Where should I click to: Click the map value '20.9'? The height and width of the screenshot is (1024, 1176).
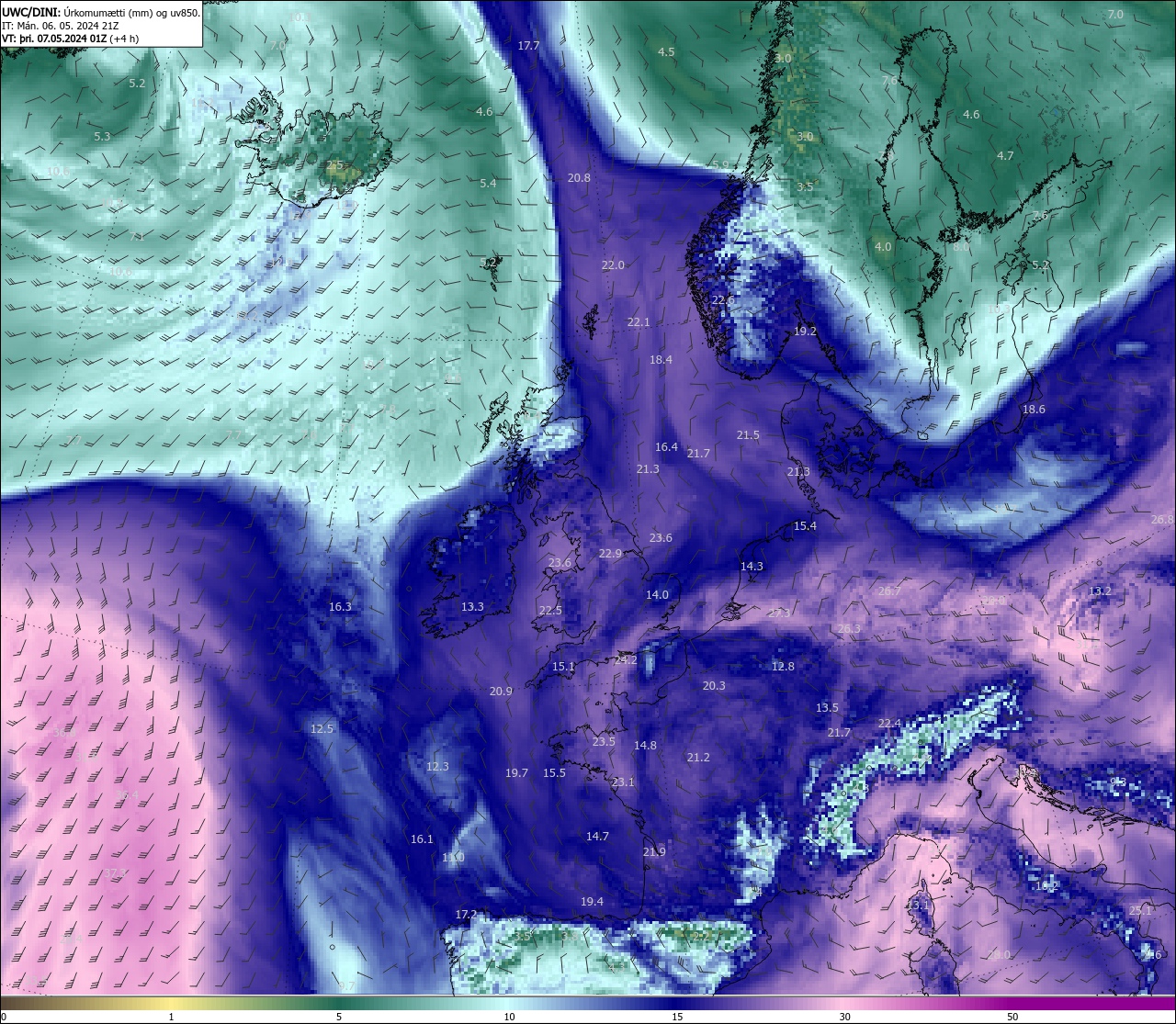pos(501,691)
